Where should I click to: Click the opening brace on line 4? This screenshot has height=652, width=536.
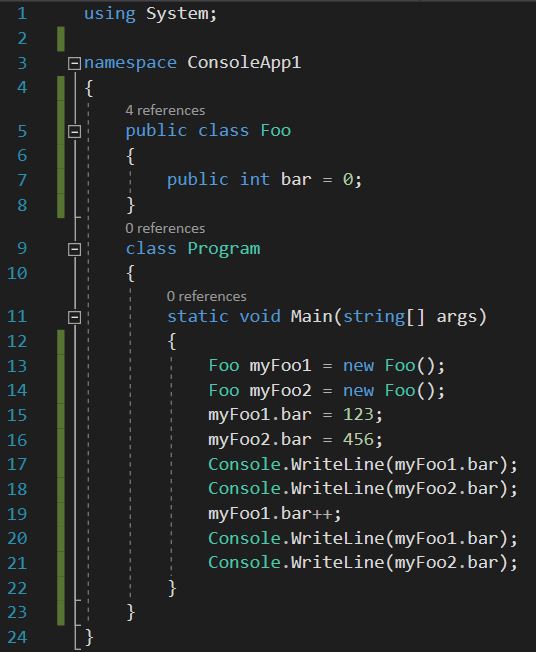click(x=89, y=88)
